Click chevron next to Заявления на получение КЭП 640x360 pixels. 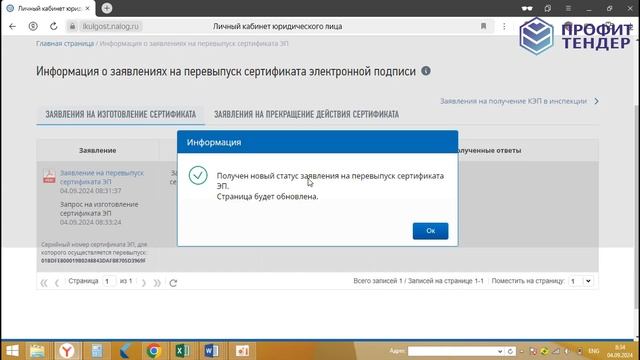point(596,101)
